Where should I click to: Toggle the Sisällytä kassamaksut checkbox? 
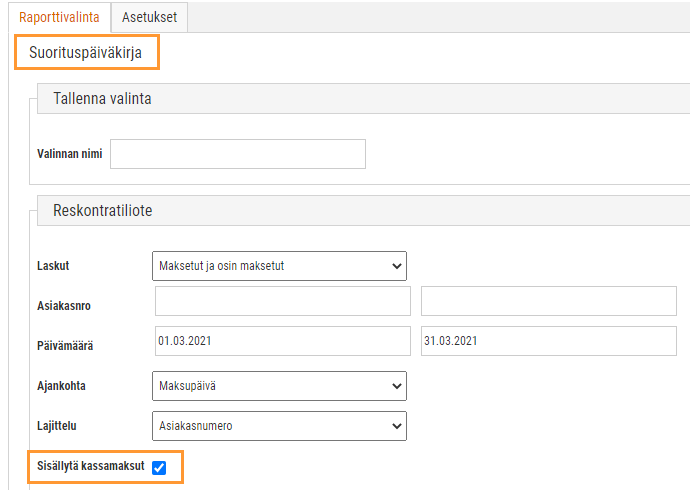[x=159, y=468]
